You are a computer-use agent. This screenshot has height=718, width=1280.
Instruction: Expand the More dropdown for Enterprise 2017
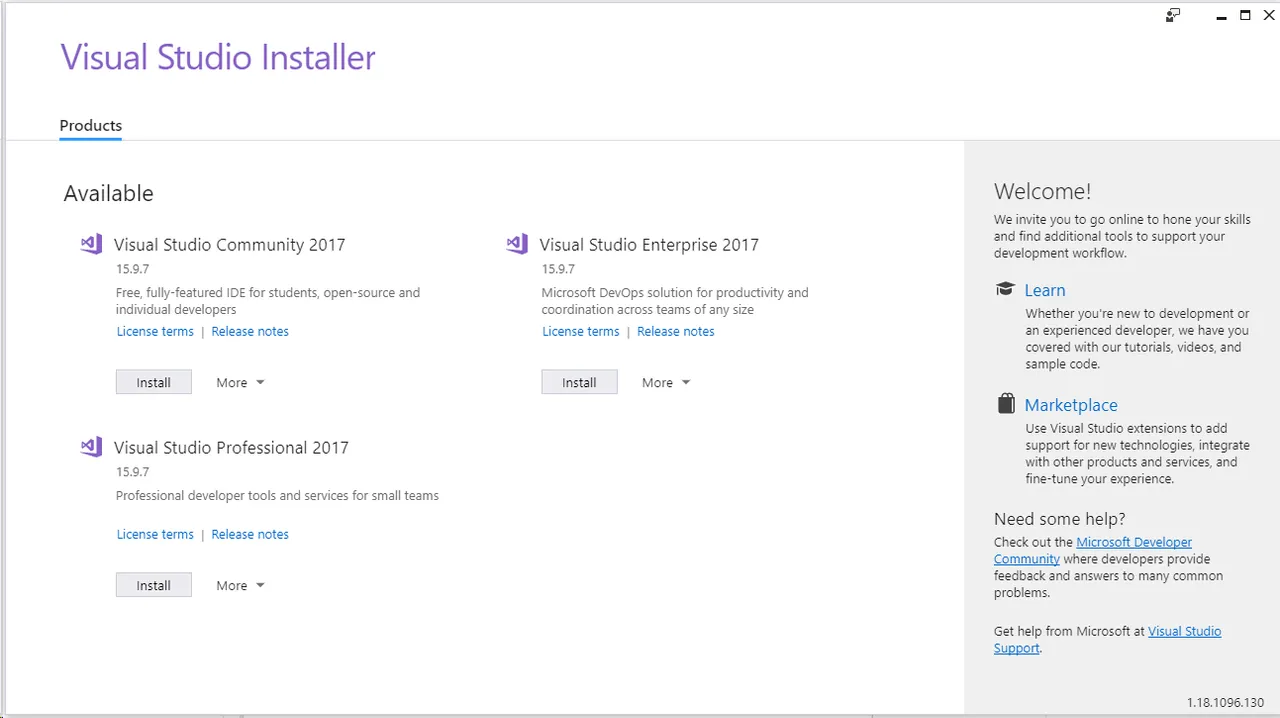666,382
